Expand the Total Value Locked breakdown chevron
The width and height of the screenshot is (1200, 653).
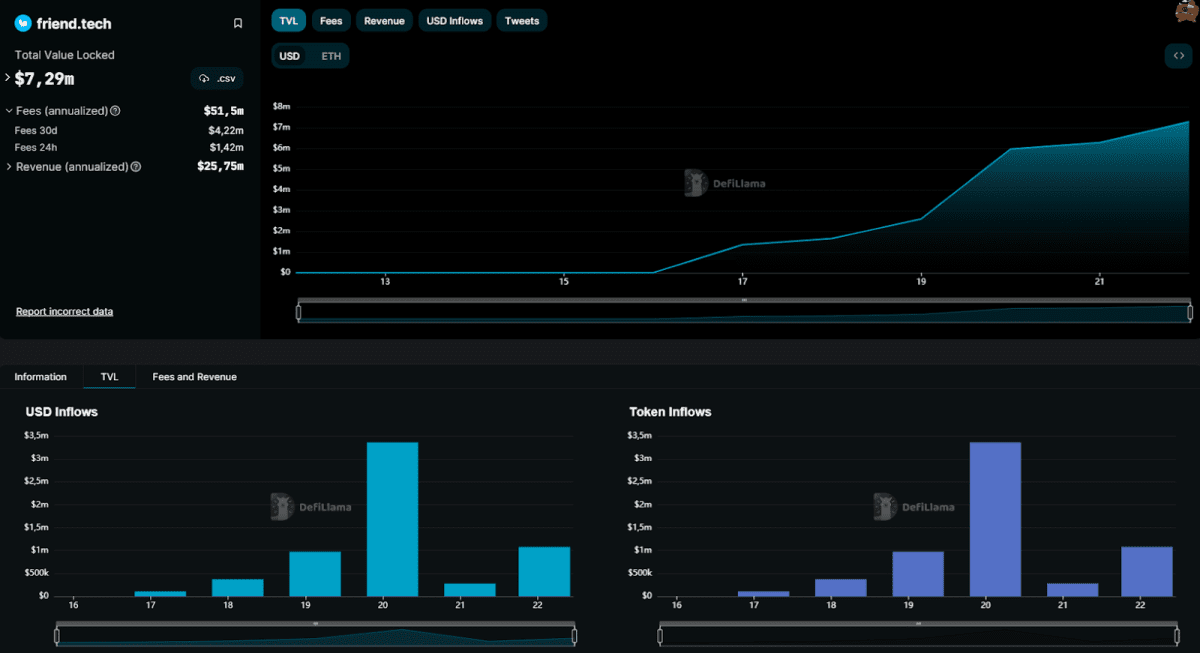pos(8,76)
